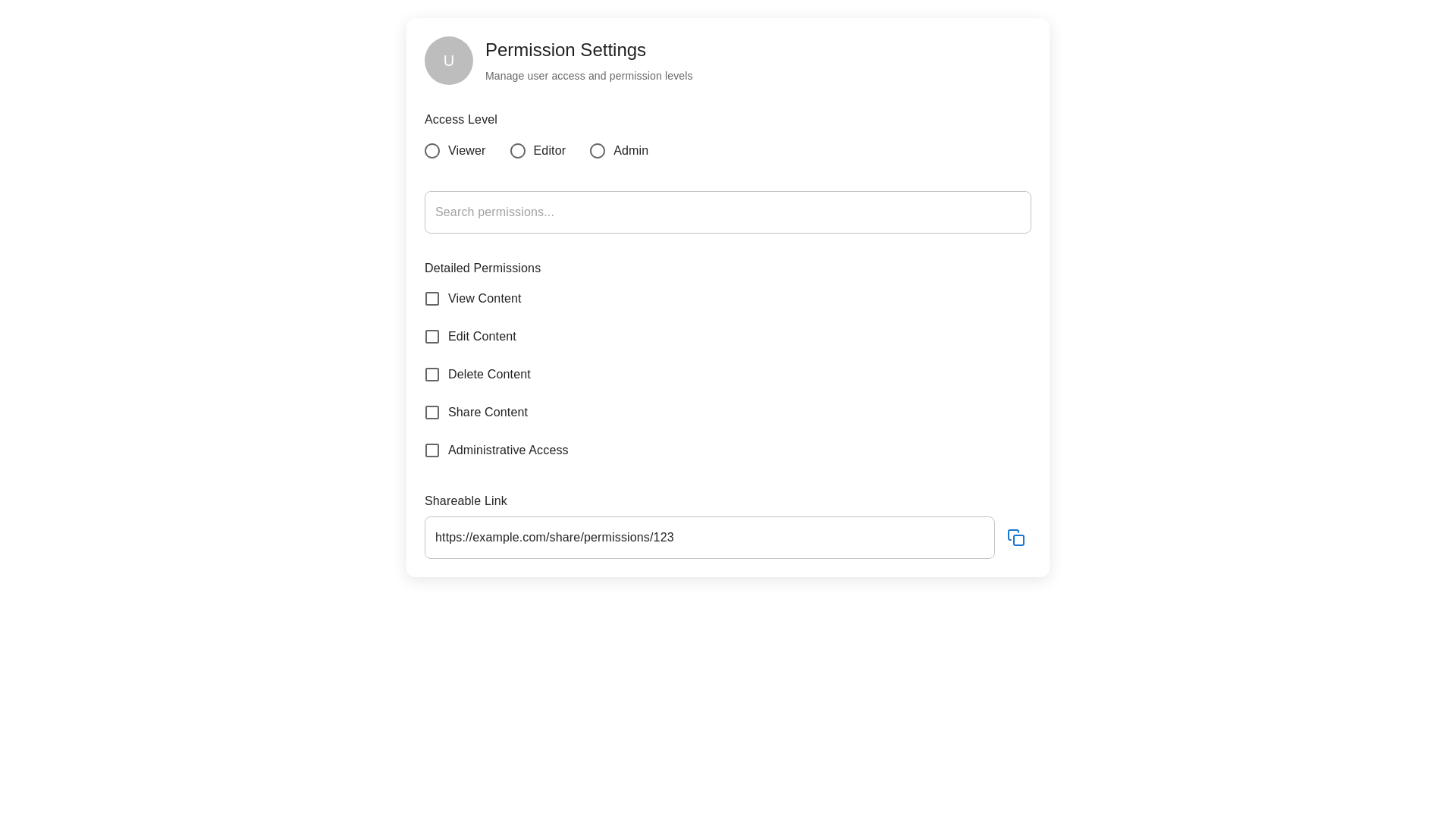Click the Shareable Link label

point(466,500)
